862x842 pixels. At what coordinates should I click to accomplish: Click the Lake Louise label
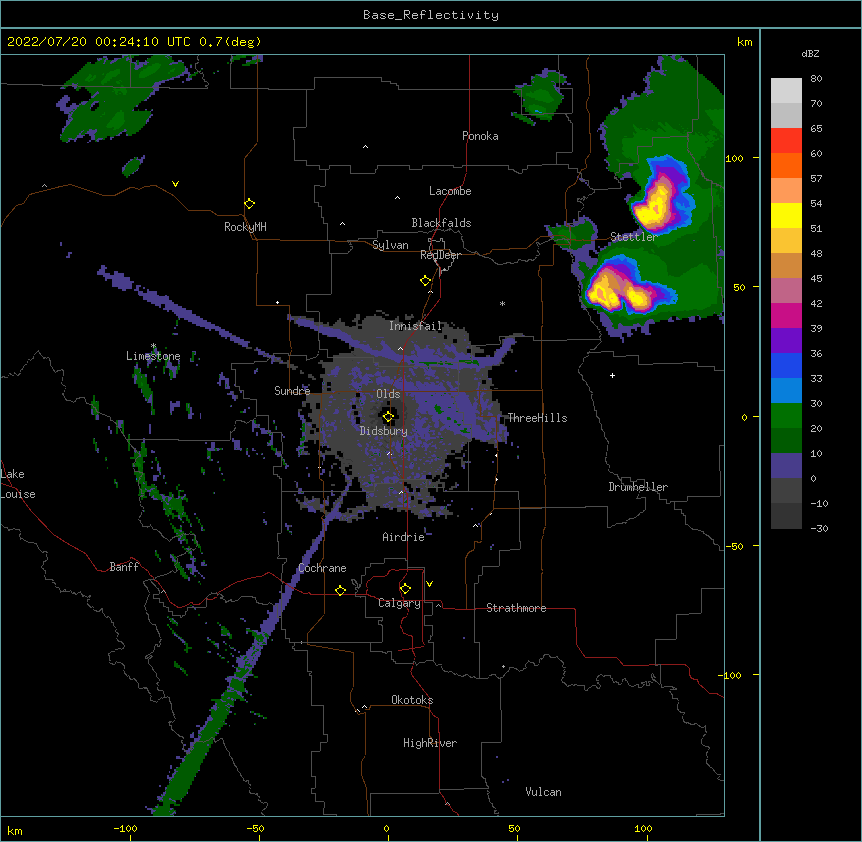click(x=18, y=484)
